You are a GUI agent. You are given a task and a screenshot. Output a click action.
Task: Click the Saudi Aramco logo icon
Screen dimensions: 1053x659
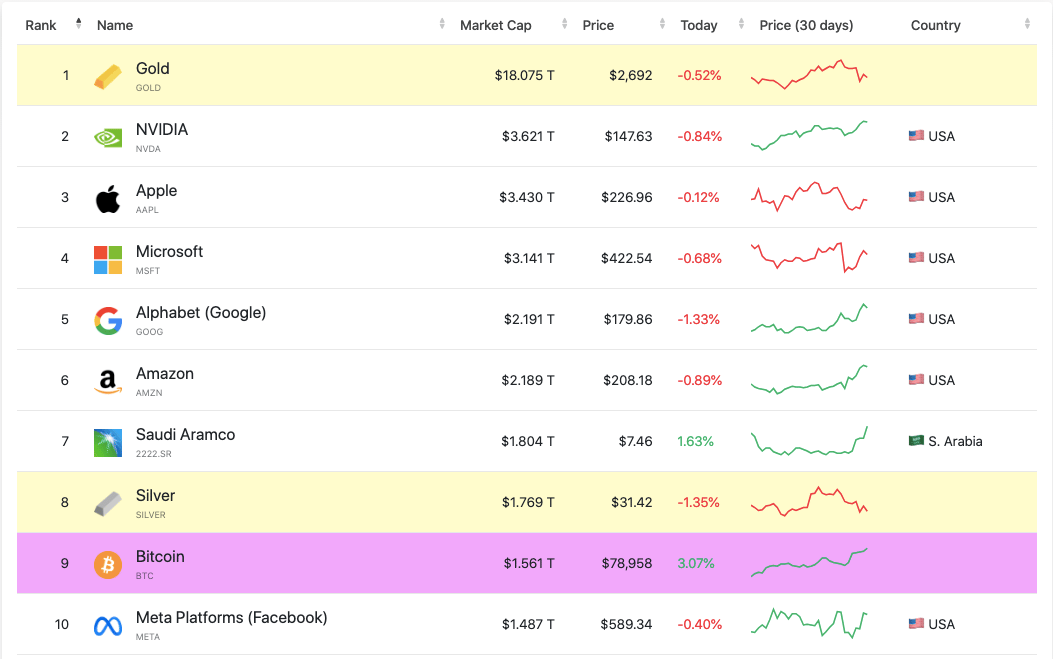pyautogui.click(x=107, y=443)
